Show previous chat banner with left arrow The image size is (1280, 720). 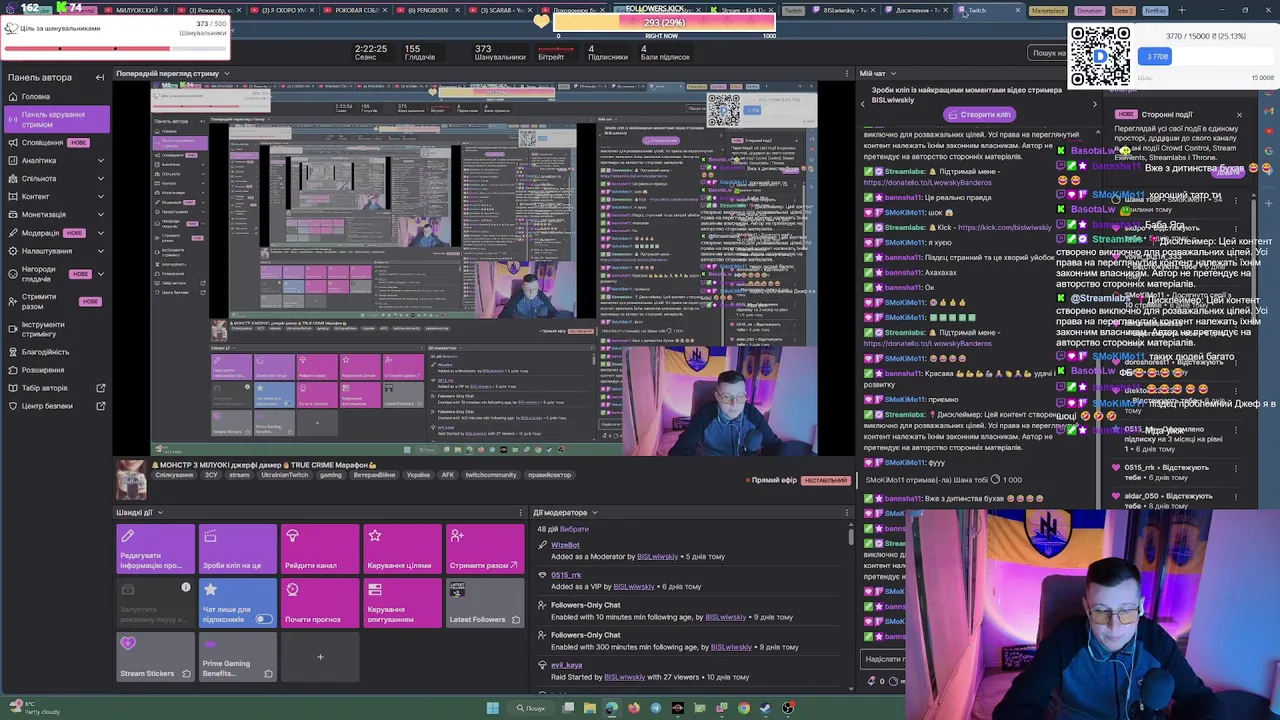pyautogui.click(x=864, y=104)
